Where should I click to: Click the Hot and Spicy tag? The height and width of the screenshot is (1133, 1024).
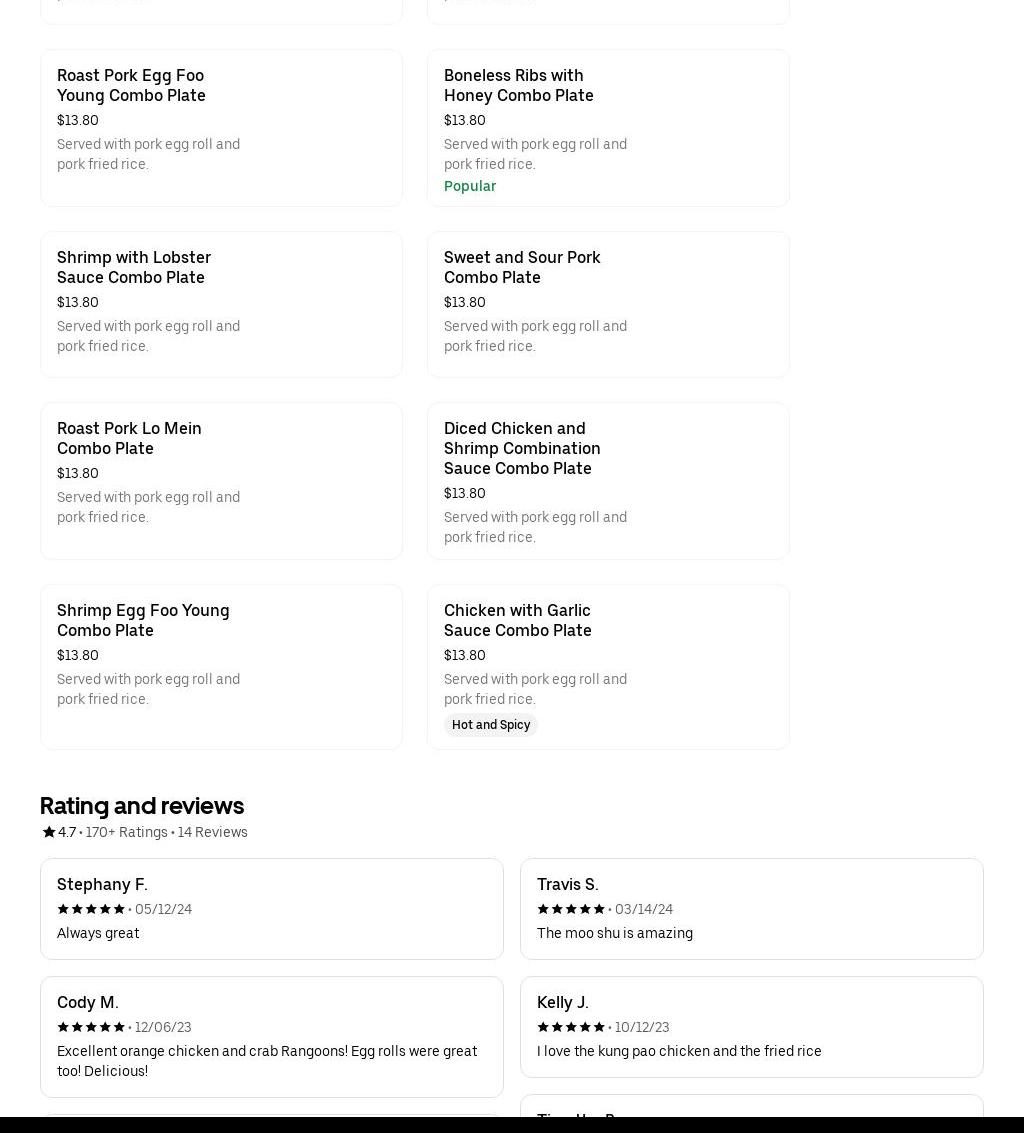pyautogui.click(x=491, y=725)
